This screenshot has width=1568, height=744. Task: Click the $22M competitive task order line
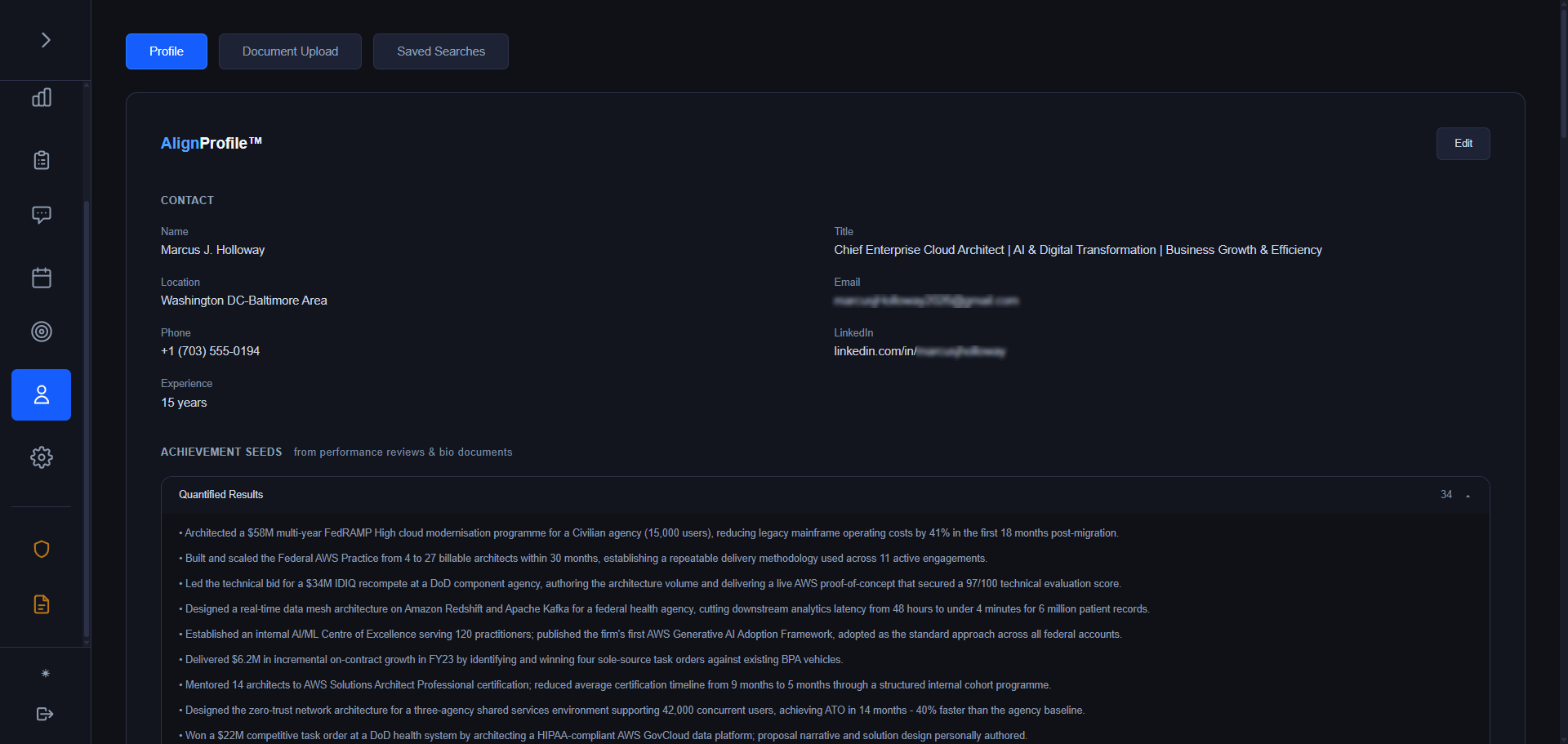603,736
